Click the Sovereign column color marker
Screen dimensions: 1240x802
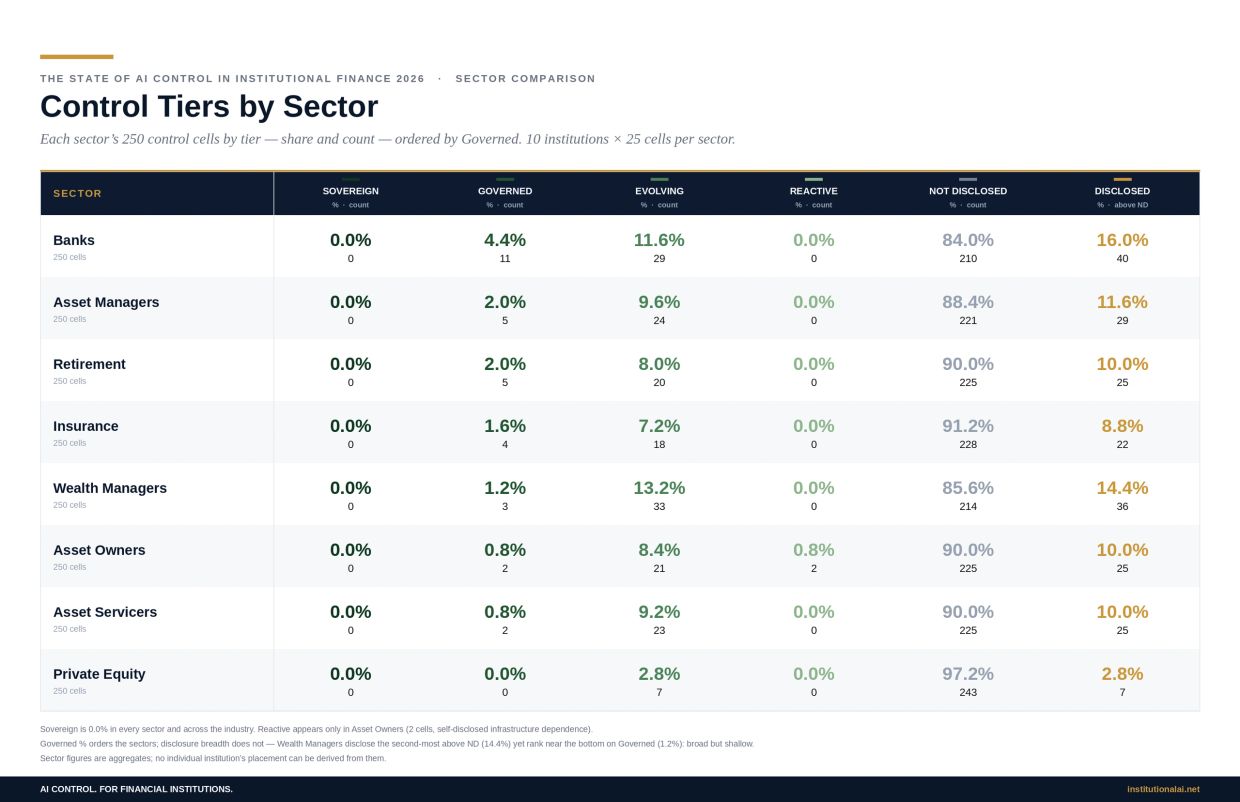(350, 179)
